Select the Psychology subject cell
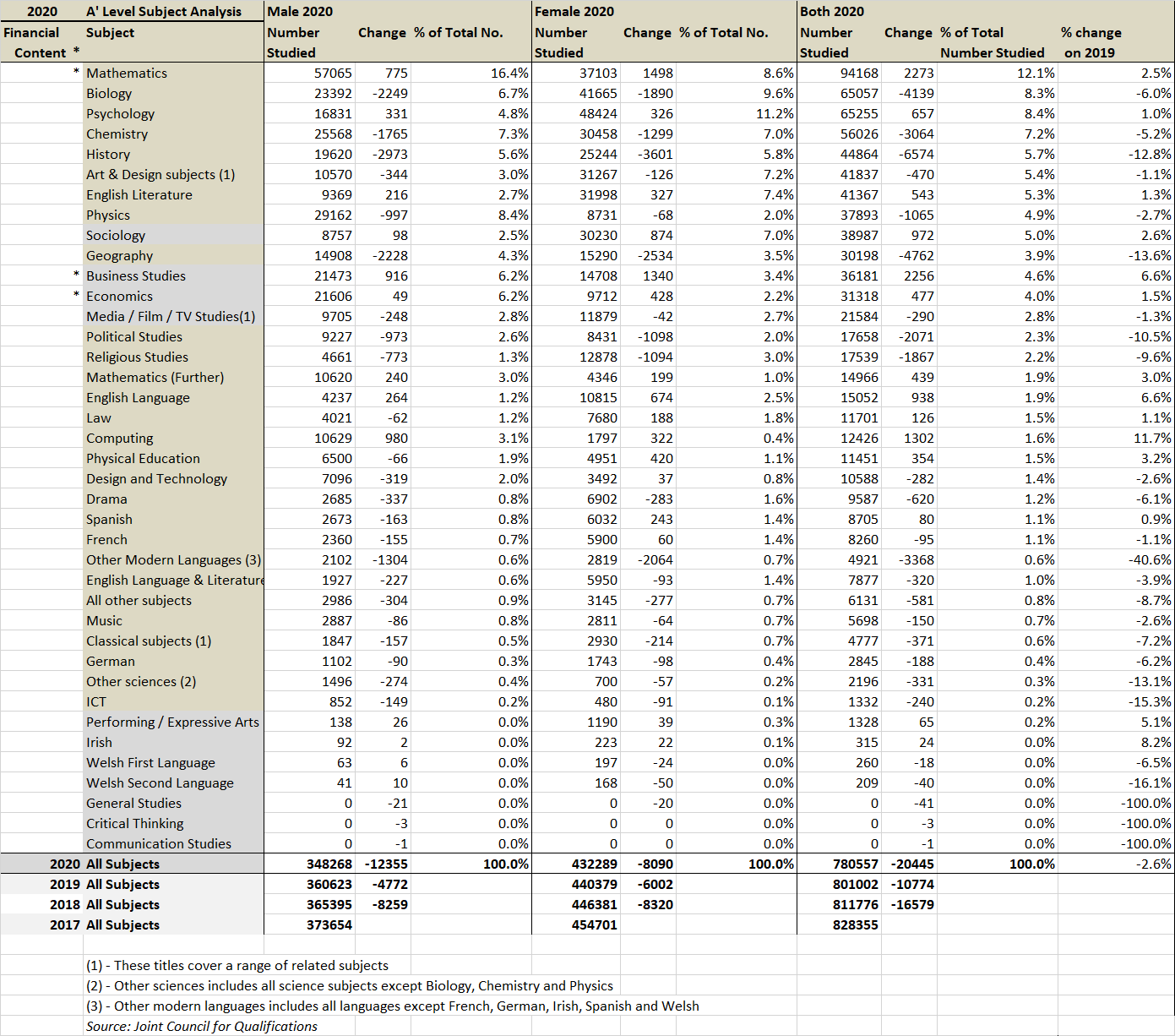 [x=121, y=114]
